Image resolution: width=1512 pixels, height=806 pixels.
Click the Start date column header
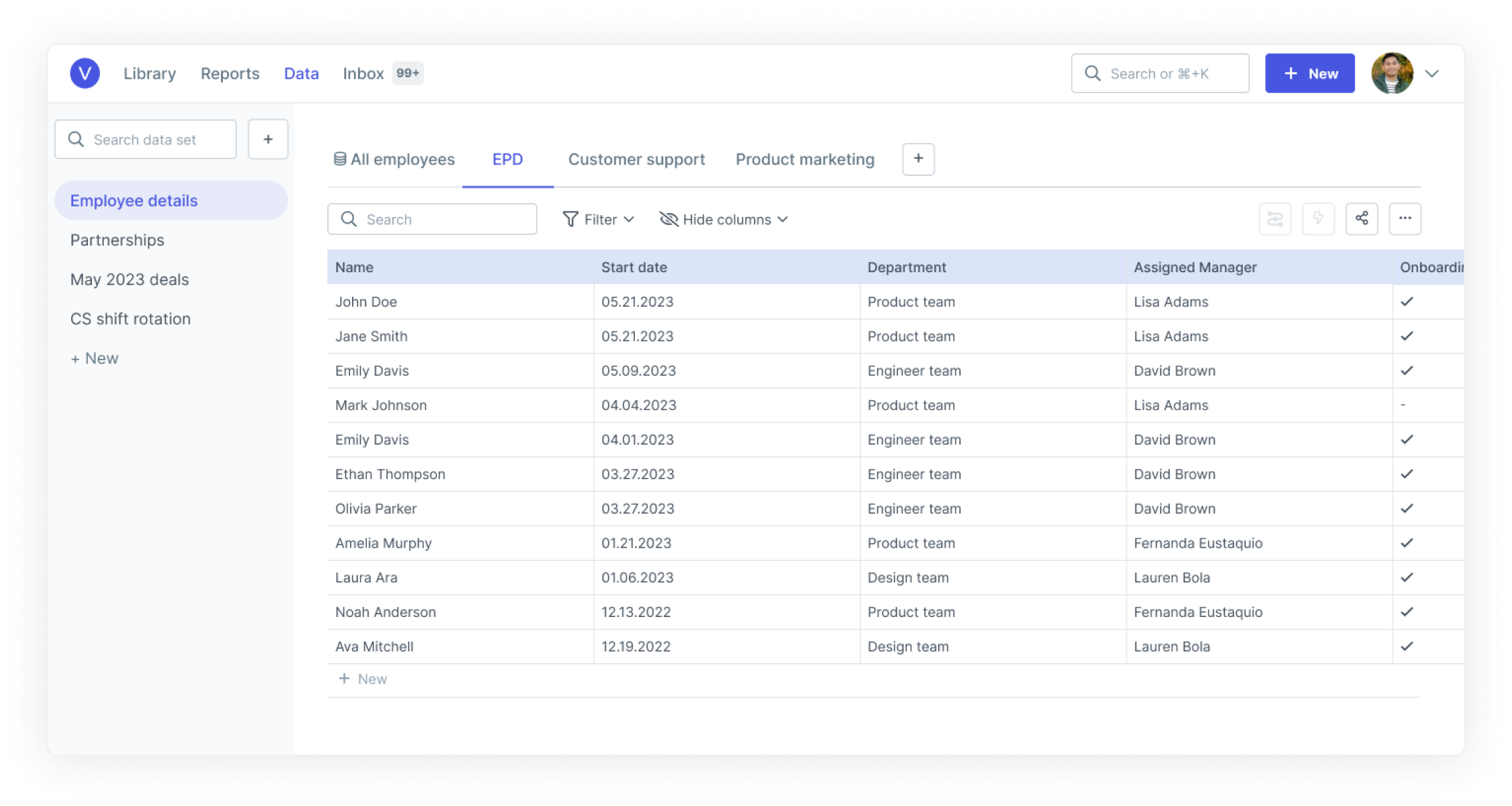coord(727,268)
